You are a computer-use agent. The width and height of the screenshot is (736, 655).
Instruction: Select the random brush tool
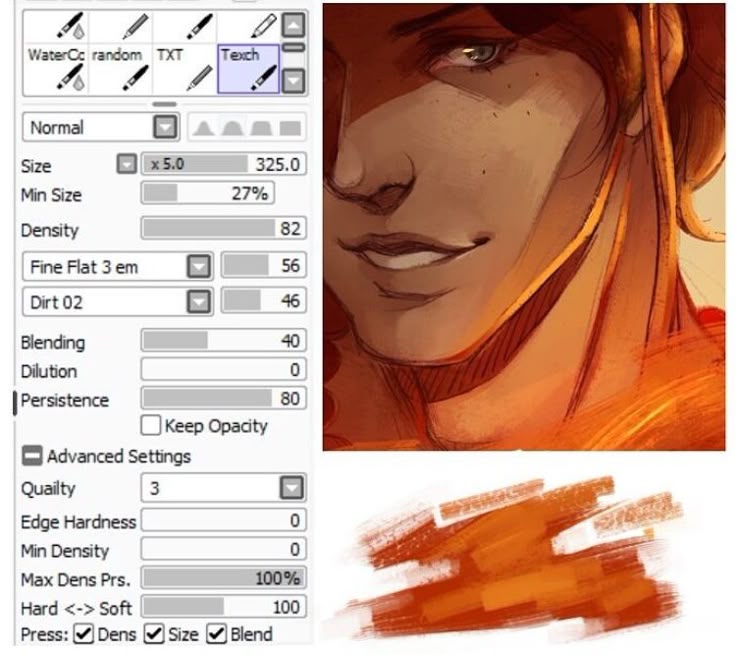click(120, 69)
